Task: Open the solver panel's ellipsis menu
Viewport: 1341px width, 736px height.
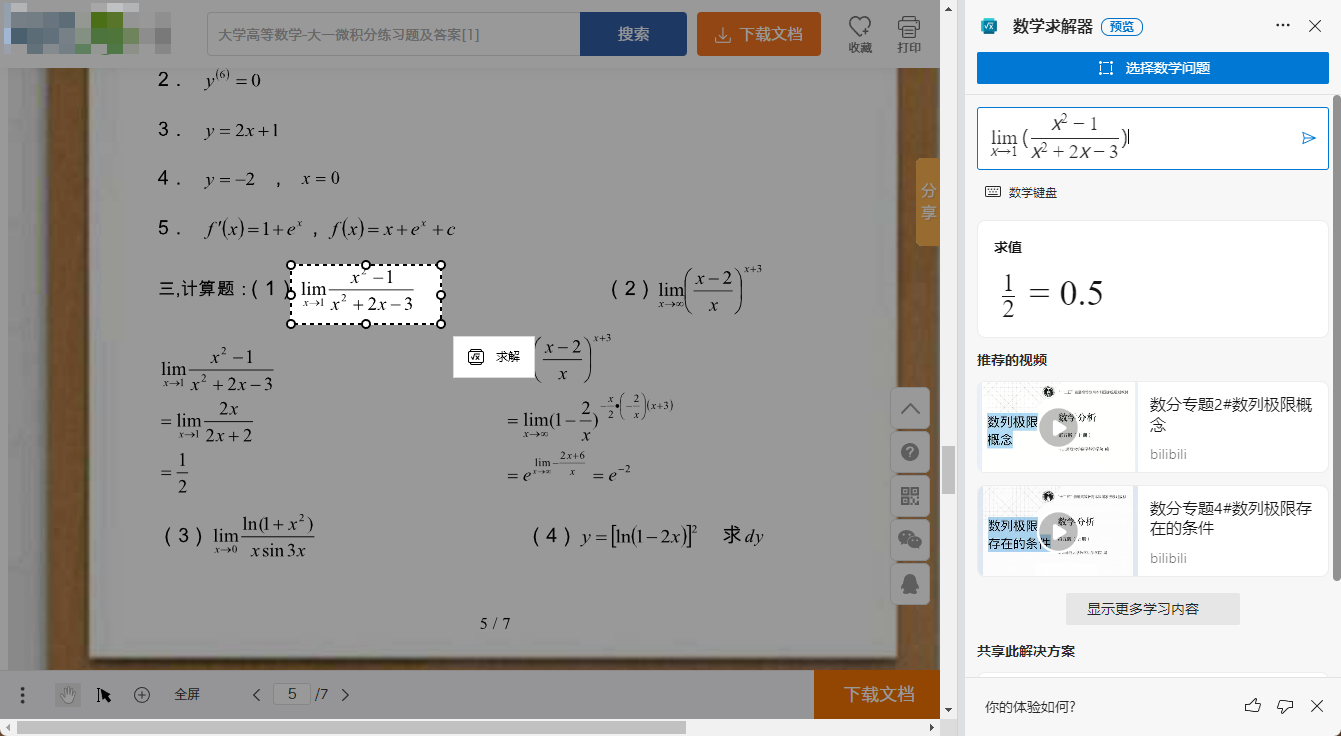Action: [x=1283, y=26]
